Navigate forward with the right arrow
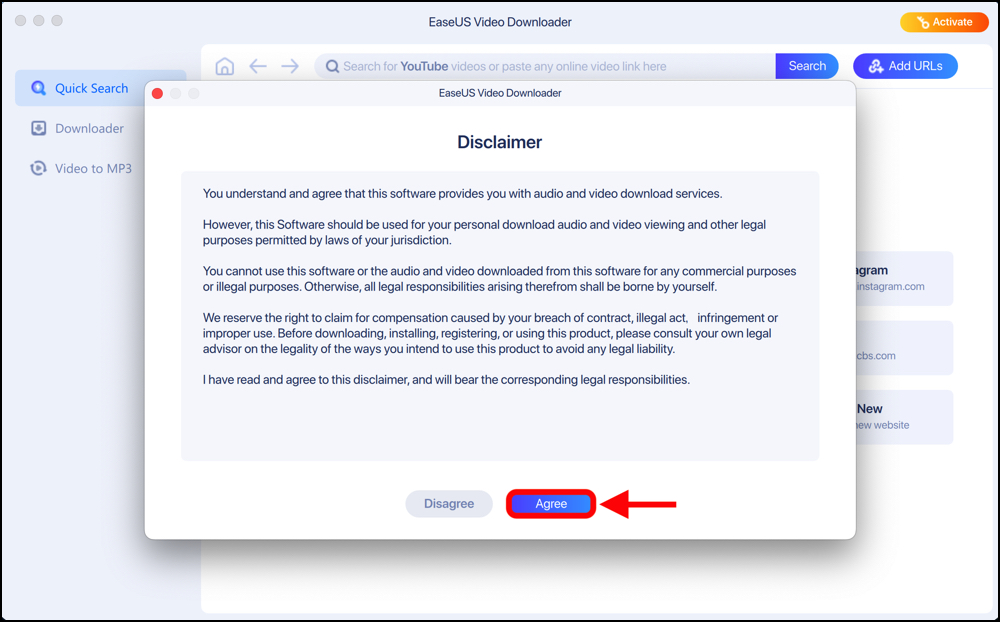Image resolution: width=1000 pixels, height=622 pixels. (290, 66)
